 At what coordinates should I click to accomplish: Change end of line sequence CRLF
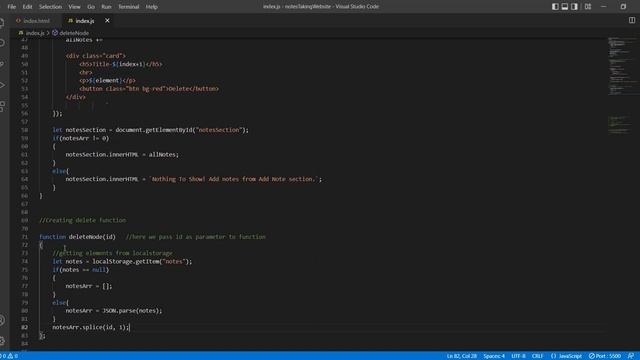pyautogui.click(x=538, y=356)
